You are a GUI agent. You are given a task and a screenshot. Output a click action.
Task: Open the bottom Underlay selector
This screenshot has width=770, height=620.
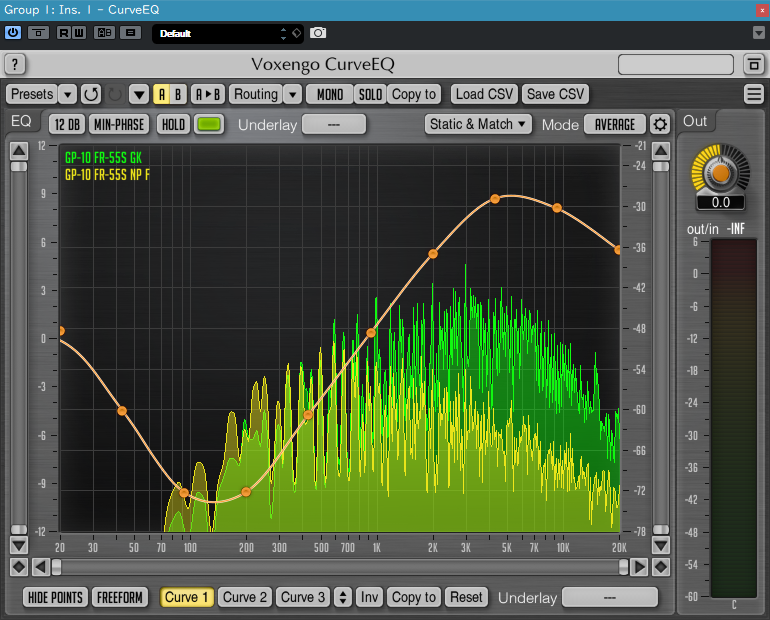(609, 597)
